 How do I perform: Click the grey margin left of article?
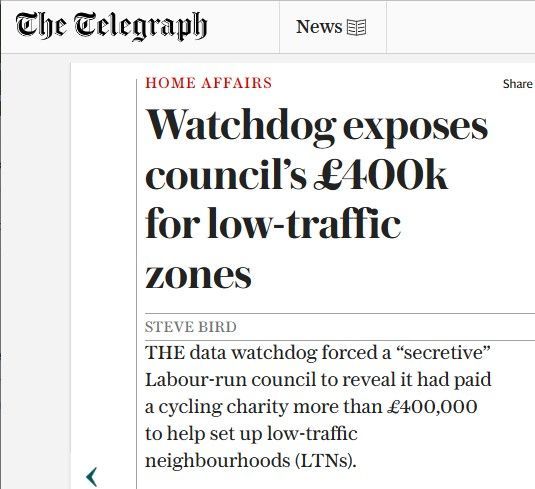[x=35, y=271]
